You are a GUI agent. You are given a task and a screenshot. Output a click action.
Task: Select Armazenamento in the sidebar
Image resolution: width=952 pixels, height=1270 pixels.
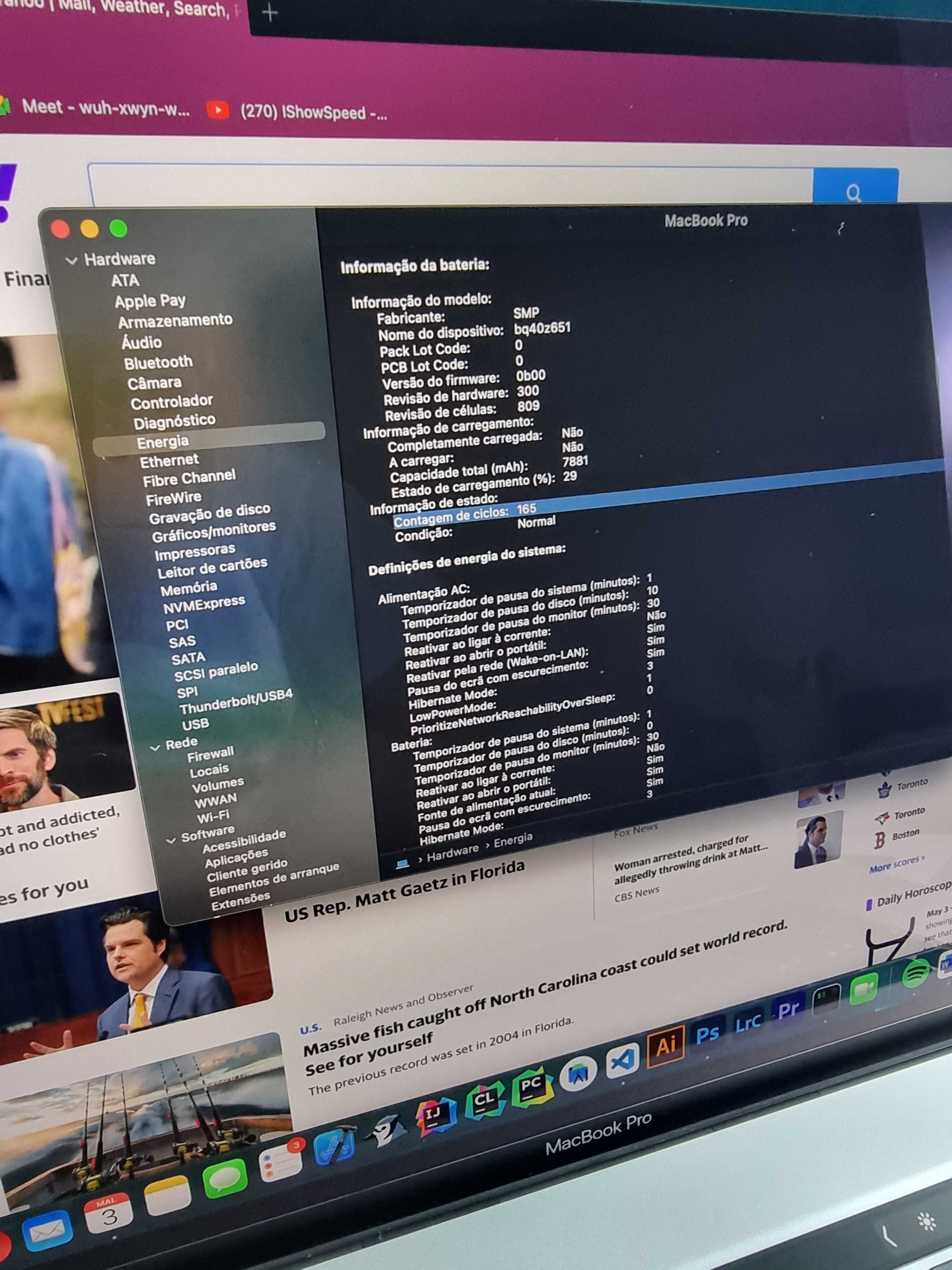[x=175, y=320]
